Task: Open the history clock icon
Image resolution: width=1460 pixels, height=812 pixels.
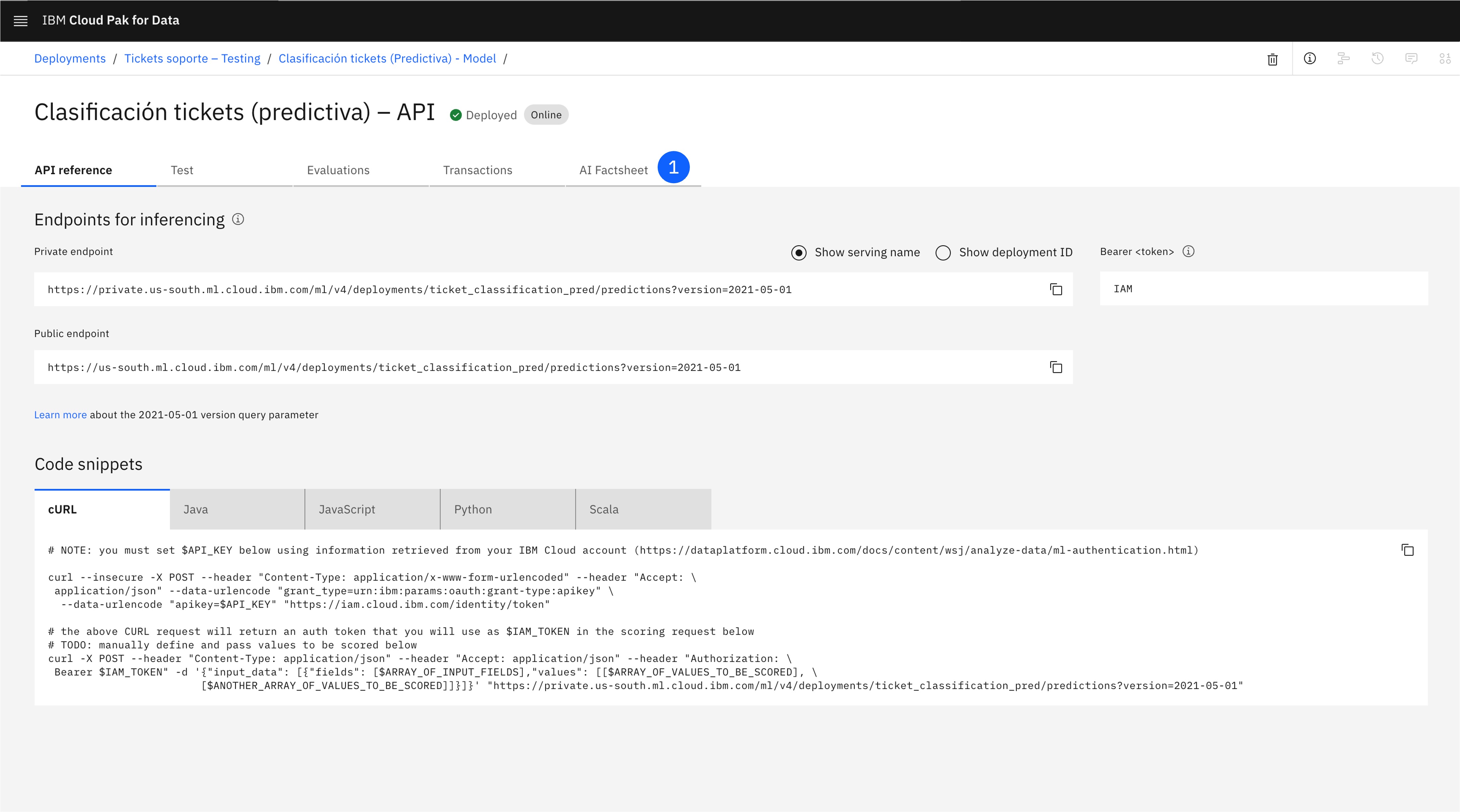Action: click(x=1377, y=58)
